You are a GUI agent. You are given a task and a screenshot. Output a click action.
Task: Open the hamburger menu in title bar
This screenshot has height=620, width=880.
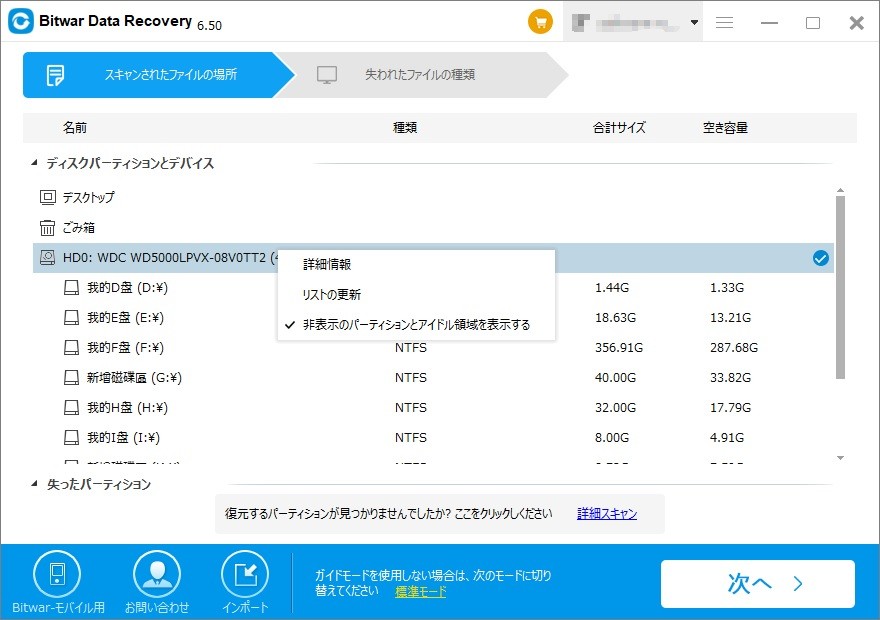pos(725,23)
